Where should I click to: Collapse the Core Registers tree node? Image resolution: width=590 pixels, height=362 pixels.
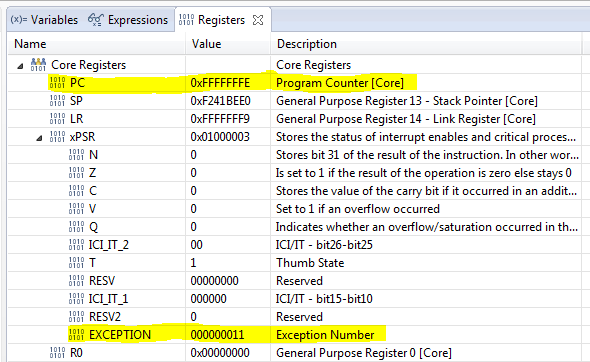tap(20, 66)
